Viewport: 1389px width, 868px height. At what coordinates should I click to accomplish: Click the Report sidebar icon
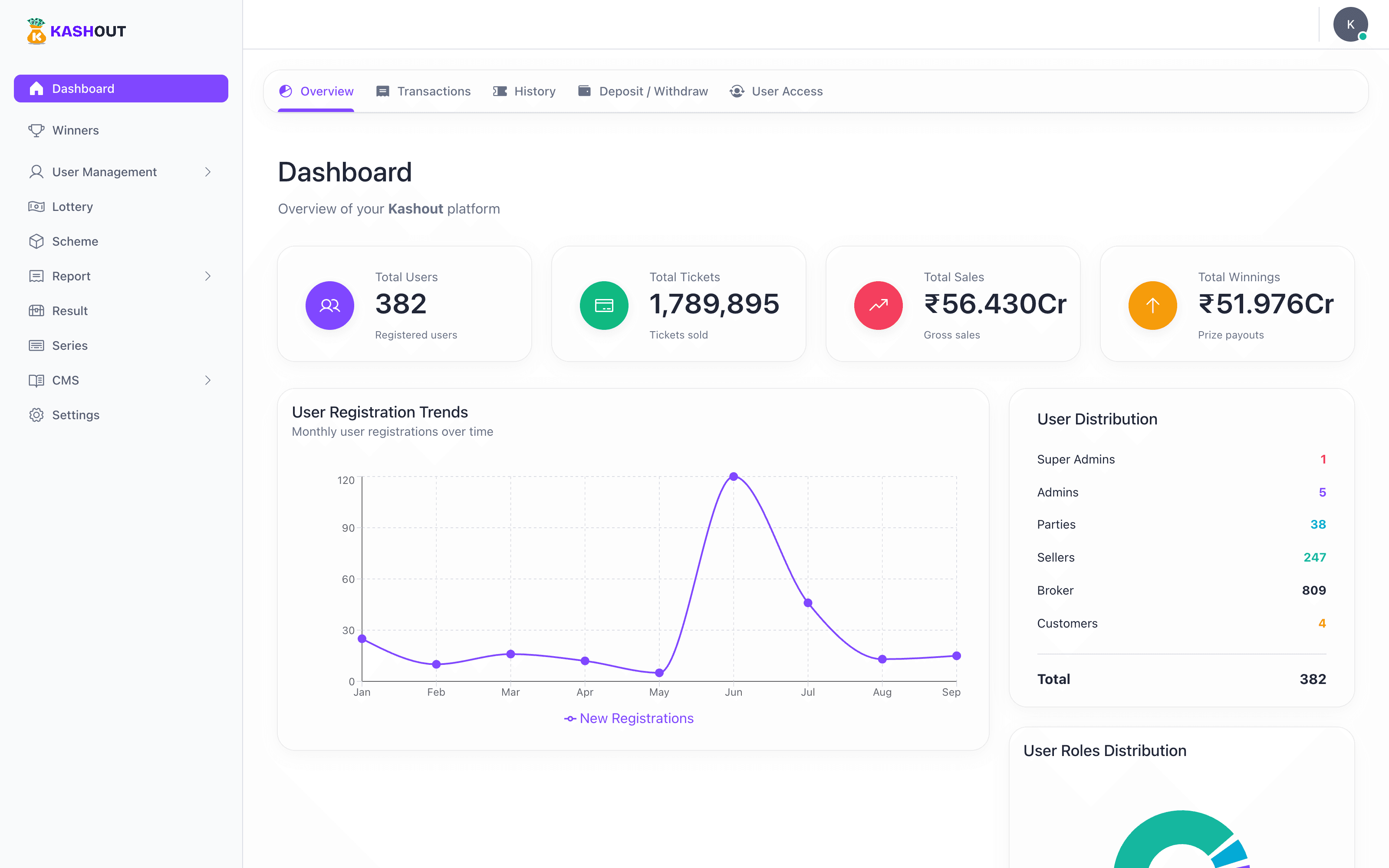pos(36,276)
